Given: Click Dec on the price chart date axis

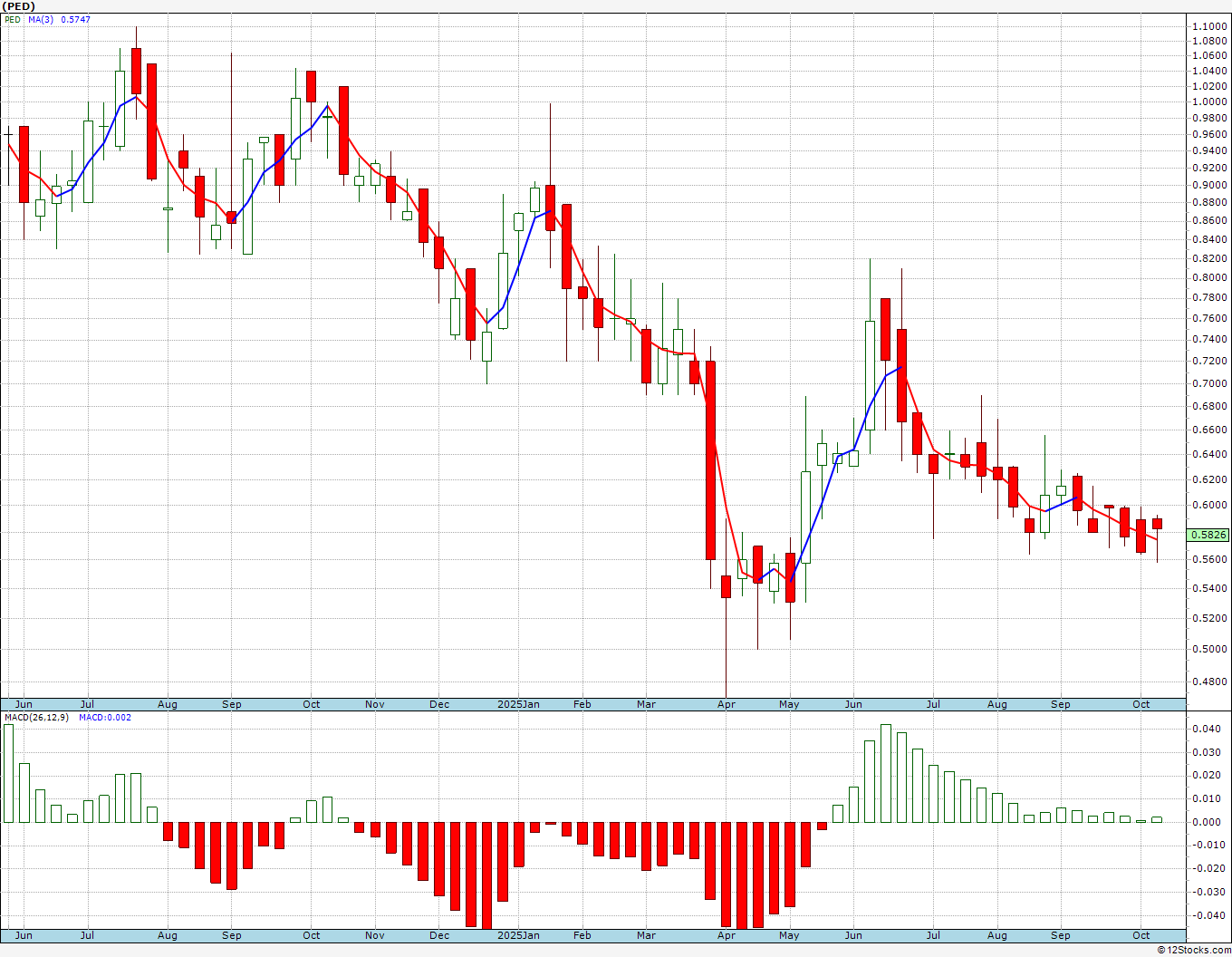Looking at the screenshot, I should 439,704.
